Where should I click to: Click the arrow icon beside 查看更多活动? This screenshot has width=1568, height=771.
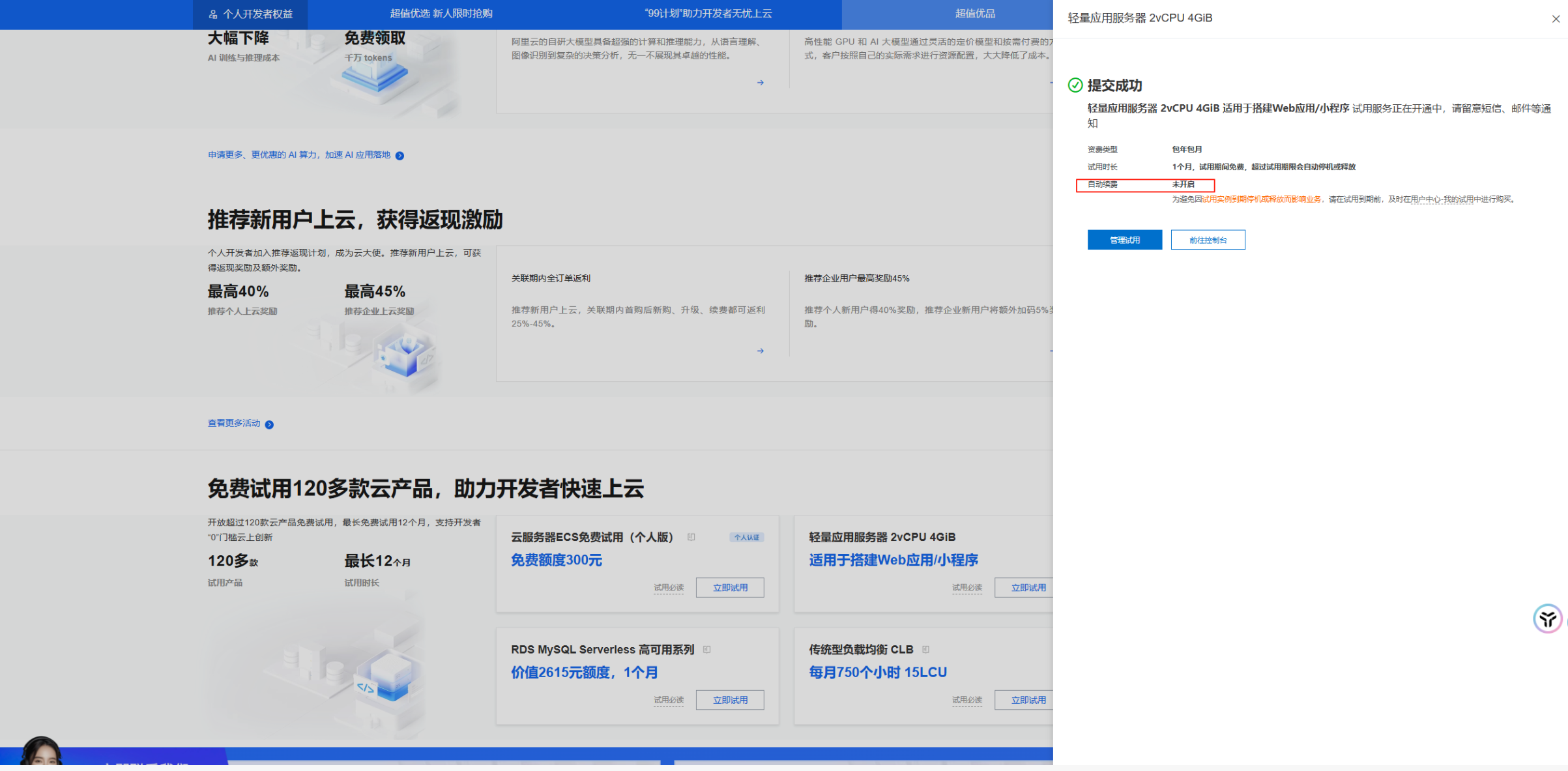(x=269, y=424)
